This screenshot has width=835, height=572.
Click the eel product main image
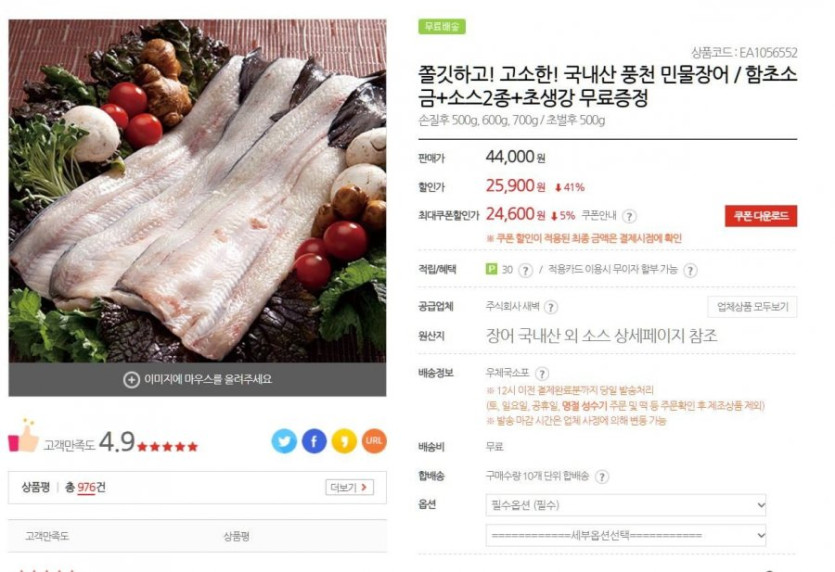tap(197, 192)
